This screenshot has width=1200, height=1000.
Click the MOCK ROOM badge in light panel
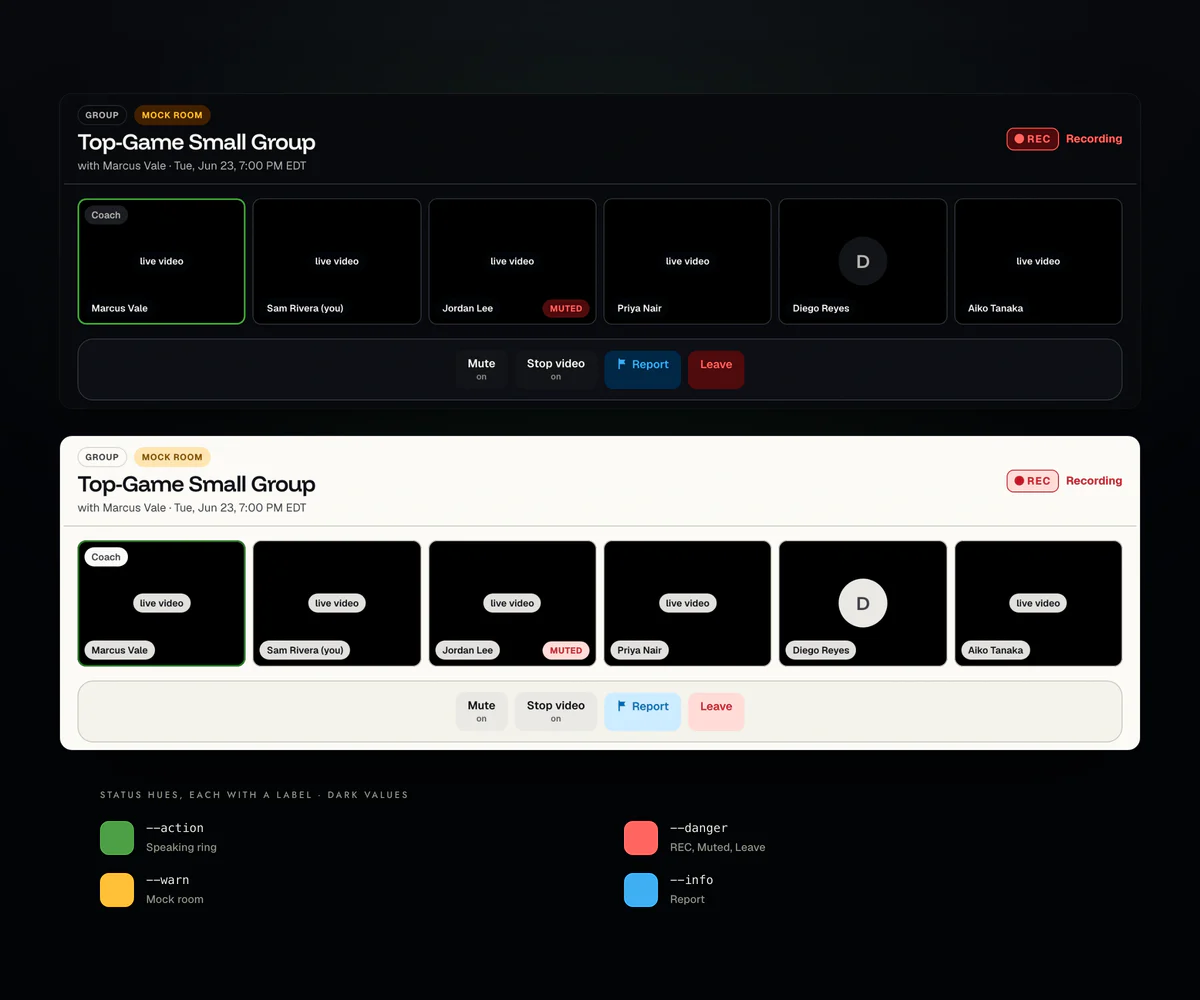[x=172, y=457]
